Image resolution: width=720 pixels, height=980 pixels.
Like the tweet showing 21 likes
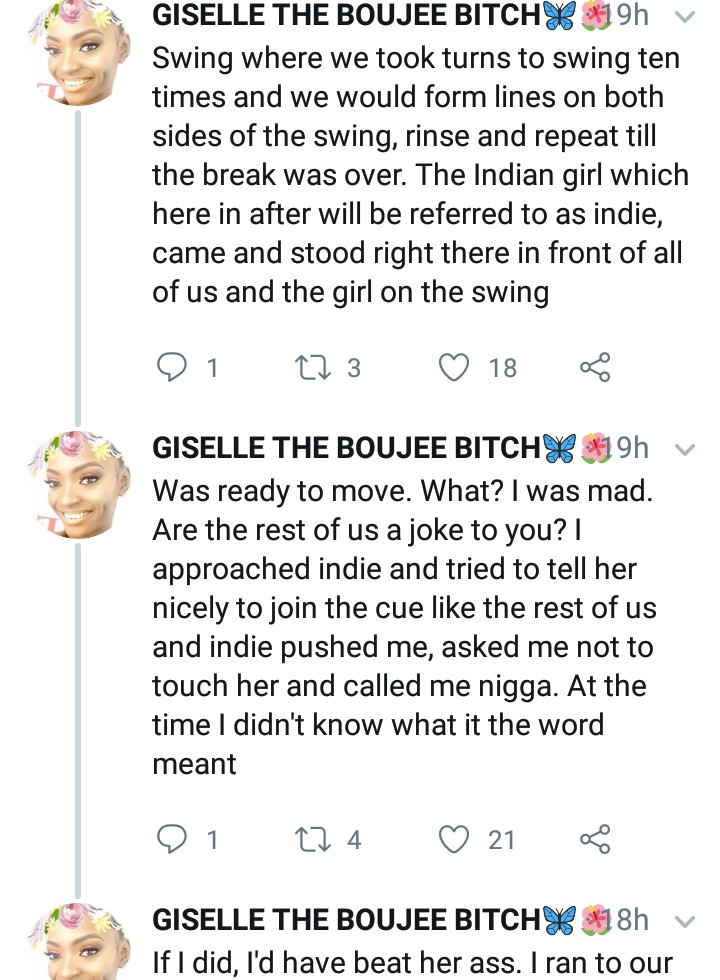456,838
